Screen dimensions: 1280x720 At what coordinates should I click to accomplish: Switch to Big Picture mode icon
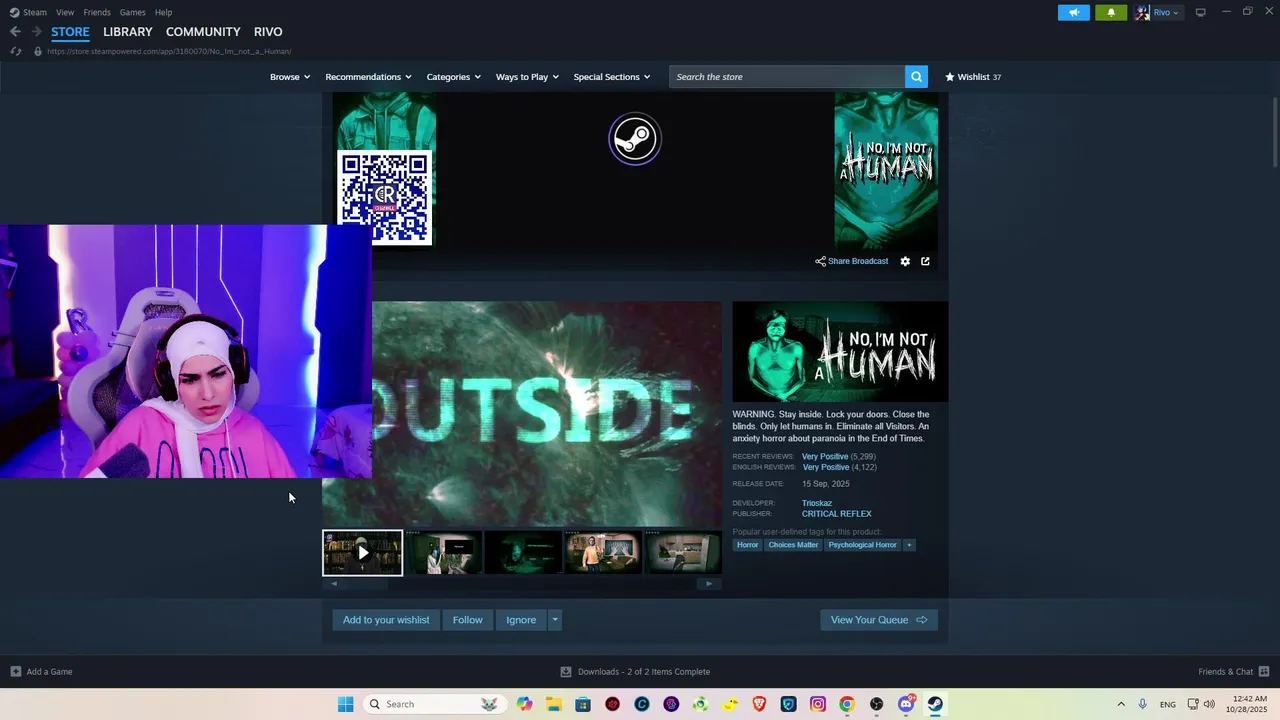[x=1200, y=12]
